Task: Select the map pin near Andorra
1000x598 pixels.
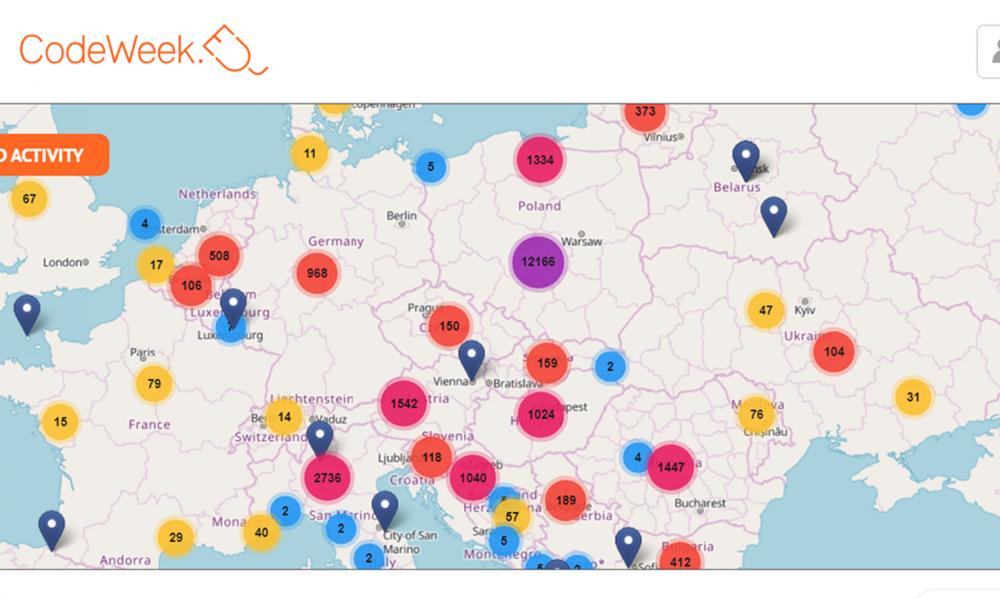Action: tap(51, 529)
